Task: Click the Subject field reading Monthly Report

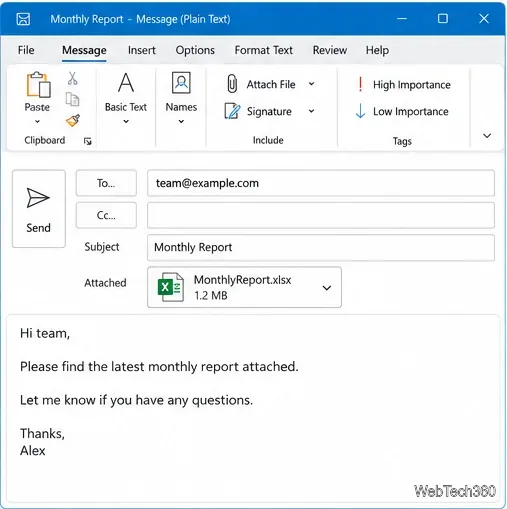Action: (x=321, y=248)
